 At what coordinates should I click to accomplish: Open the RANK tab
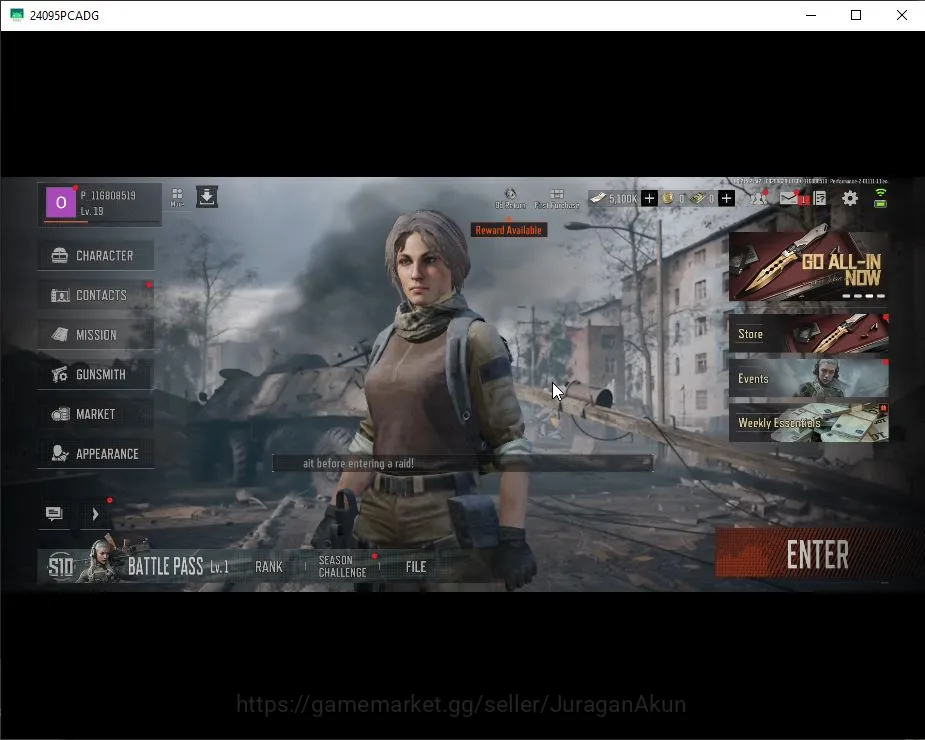point(269,567)
